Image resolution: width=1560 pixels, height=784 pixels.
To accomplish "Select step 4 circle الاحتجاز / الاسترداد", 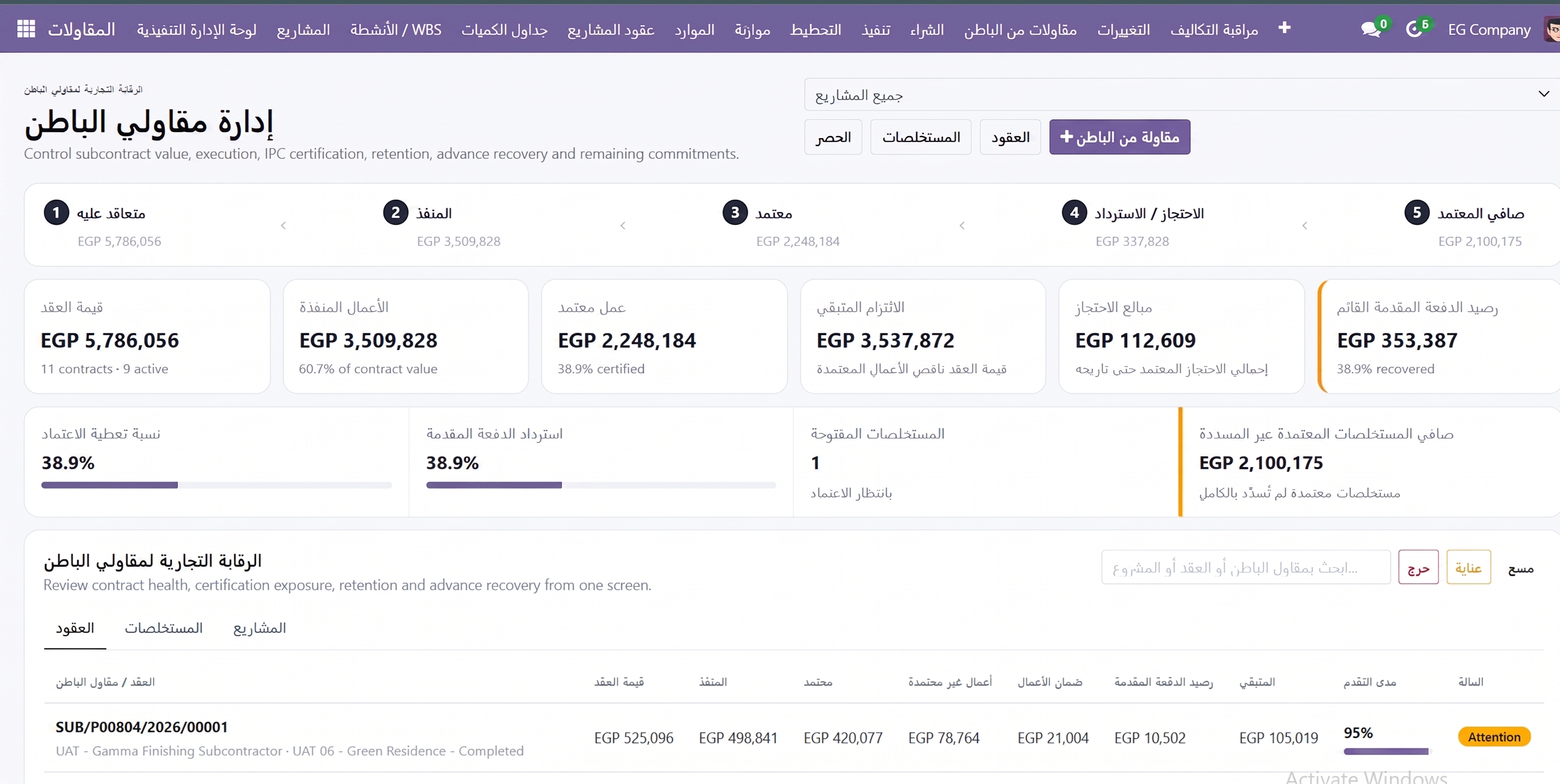I will click(x=1074, y=213).
